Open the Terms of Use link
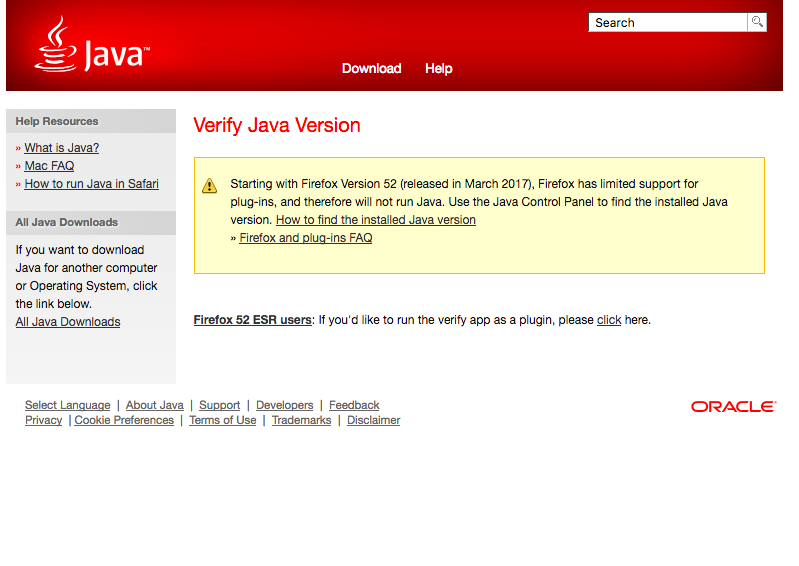Screen dimensions: 799x566 (222, 420)
